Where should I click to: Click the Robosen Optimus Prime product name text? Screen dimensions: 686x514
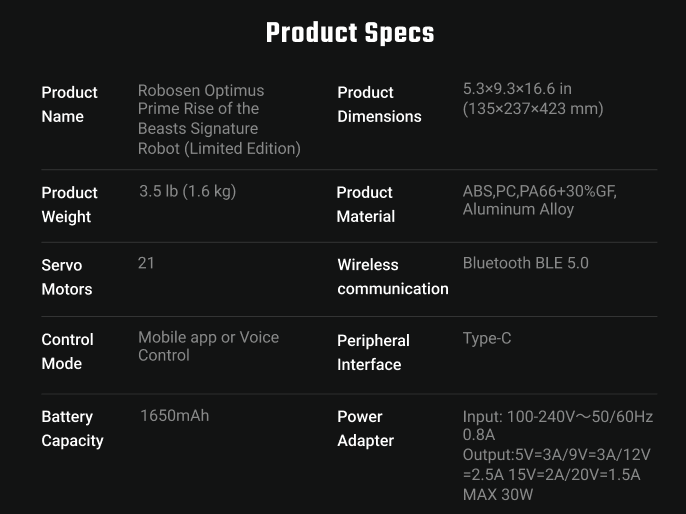219,119
